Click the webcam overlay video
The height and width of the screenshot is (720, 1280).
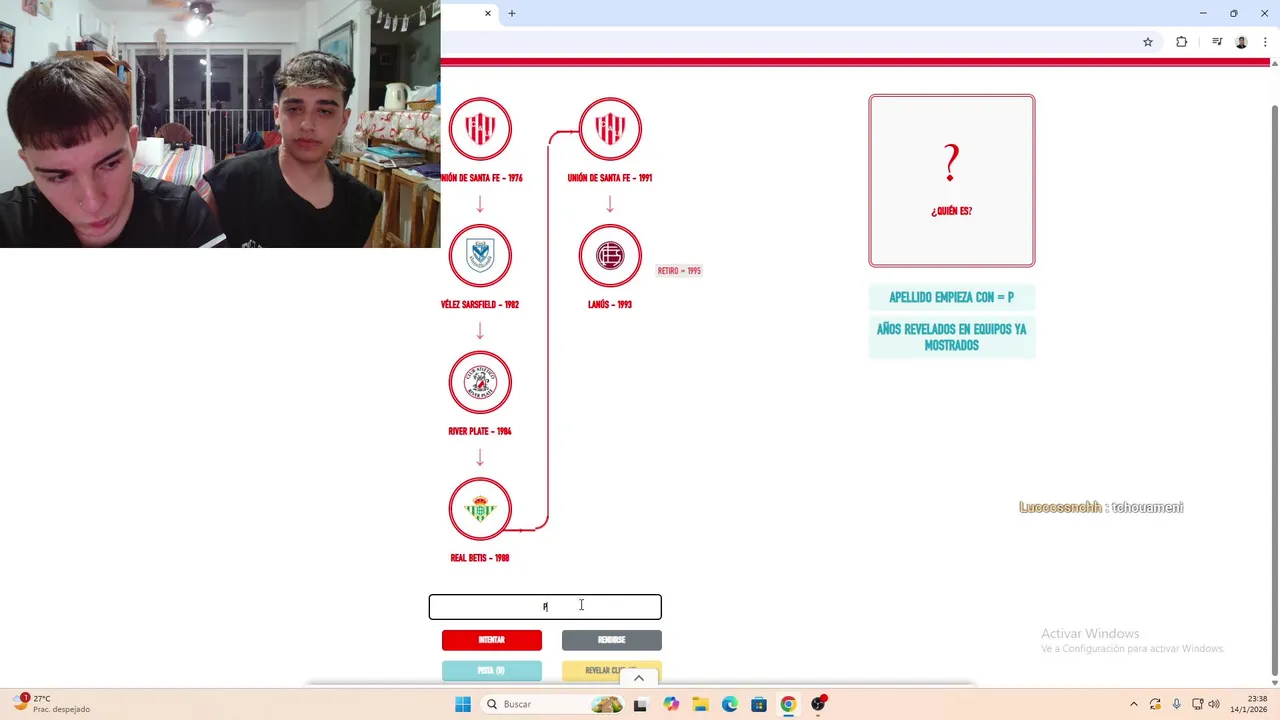[220, 124]
